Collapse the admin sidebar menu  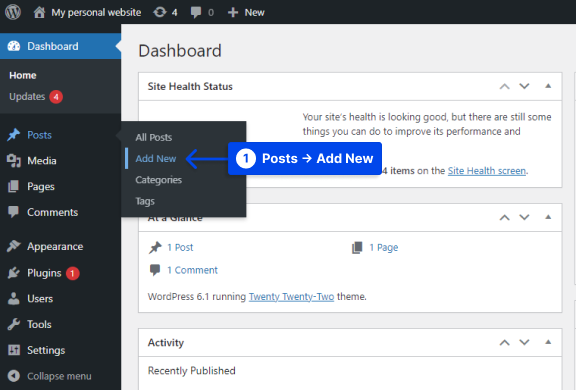[50, 376]
